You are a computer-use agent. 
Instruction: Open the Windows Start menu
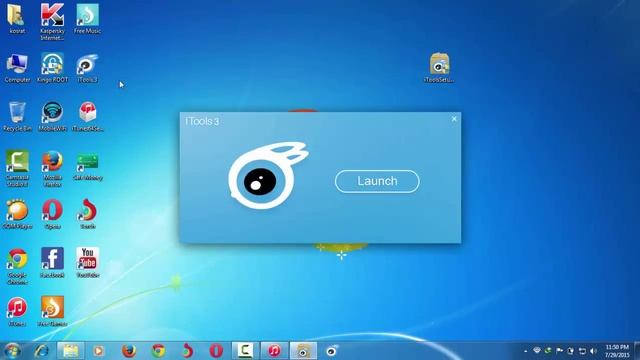12,351
